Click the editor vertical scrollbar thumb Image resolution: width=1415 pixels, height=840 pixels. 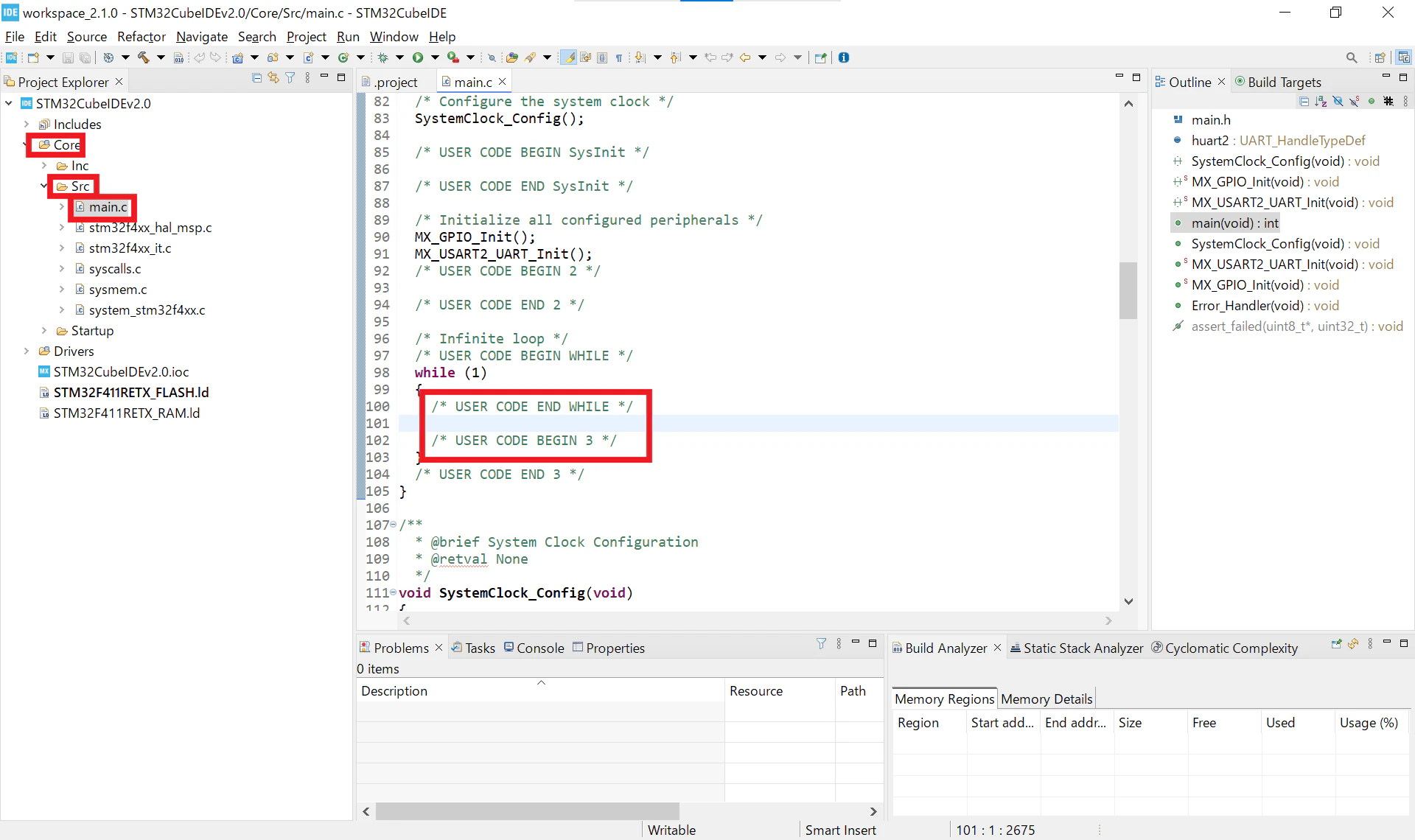(x=1128, y=290)
